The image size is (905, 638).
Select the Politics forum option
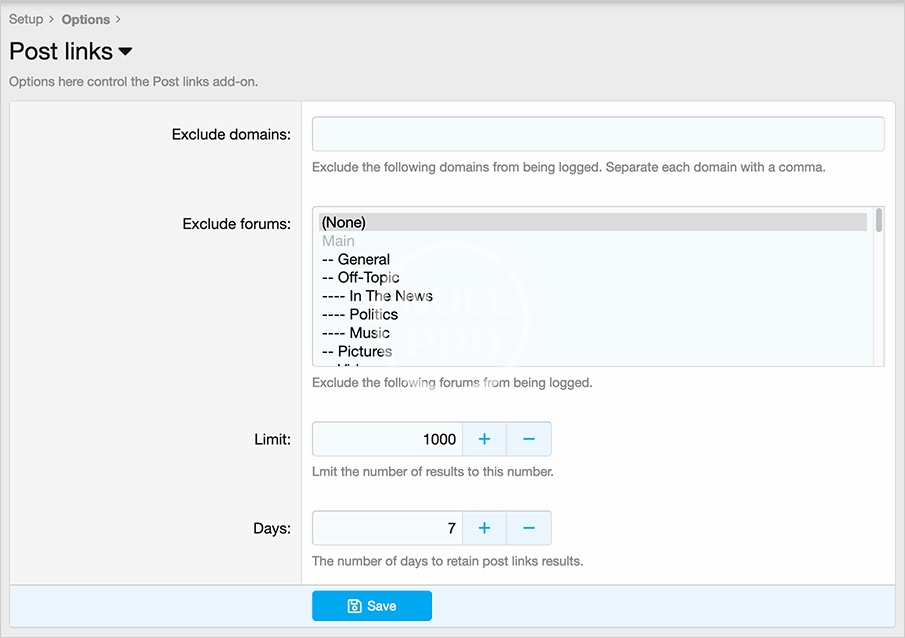click(372, 314)
